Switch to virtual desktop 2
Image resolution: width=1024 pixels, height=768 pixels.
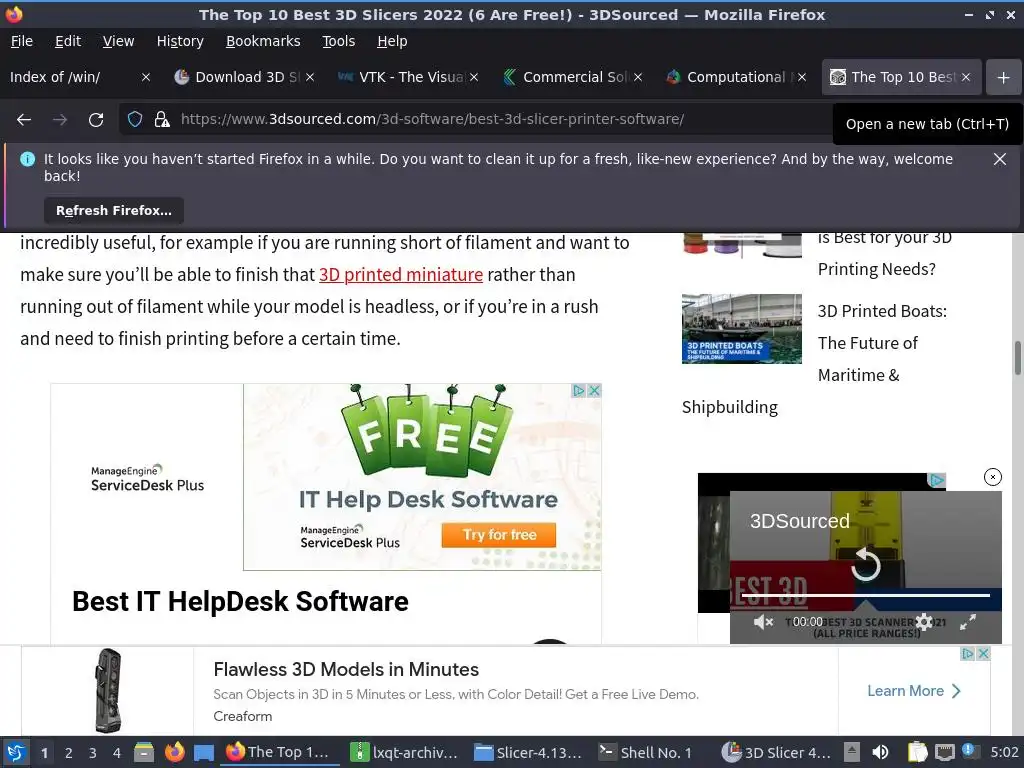(69, 753)
